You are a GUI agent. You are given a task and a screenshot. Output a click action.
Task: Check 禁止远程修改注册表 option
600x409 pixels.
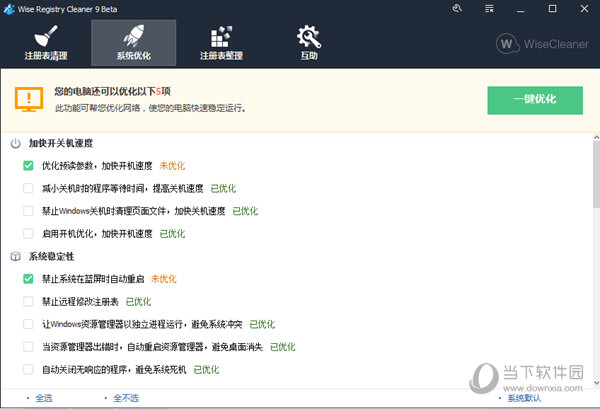point(28,301)
